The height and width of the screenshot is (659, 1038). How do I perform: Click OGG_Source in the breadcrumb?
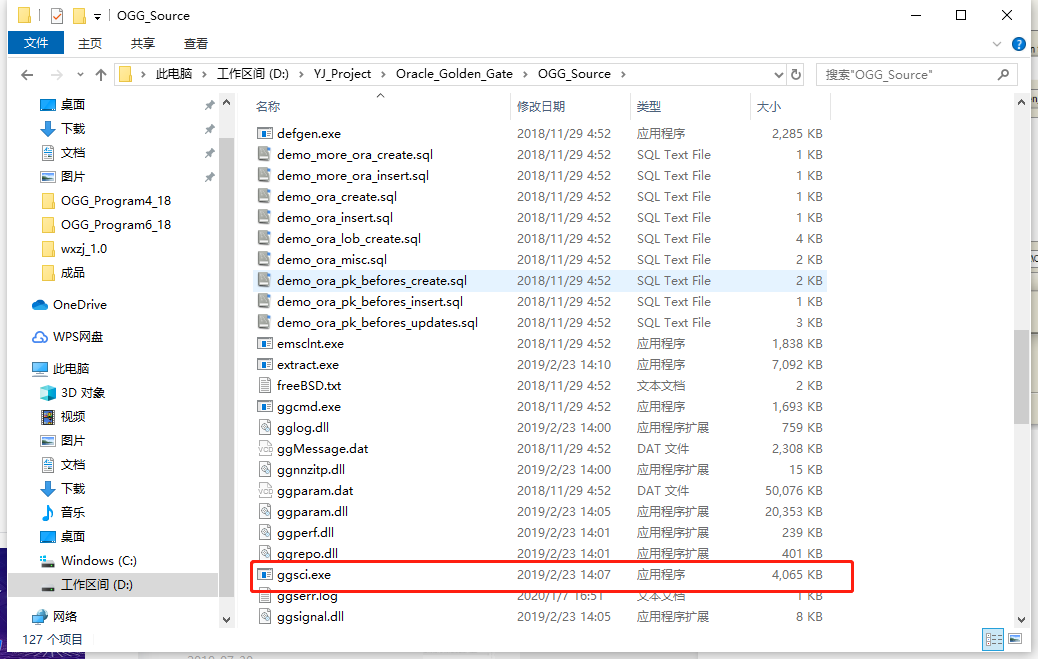click(574, 74)
